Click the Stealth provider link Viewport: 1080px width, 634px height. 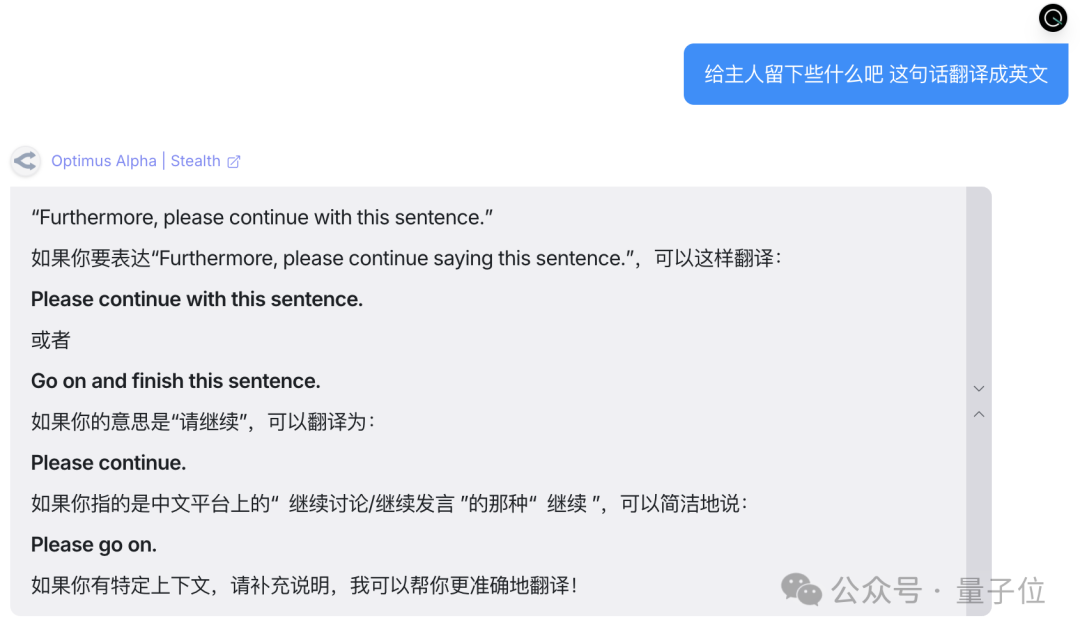pyautogui.click(x=195, y=161)
